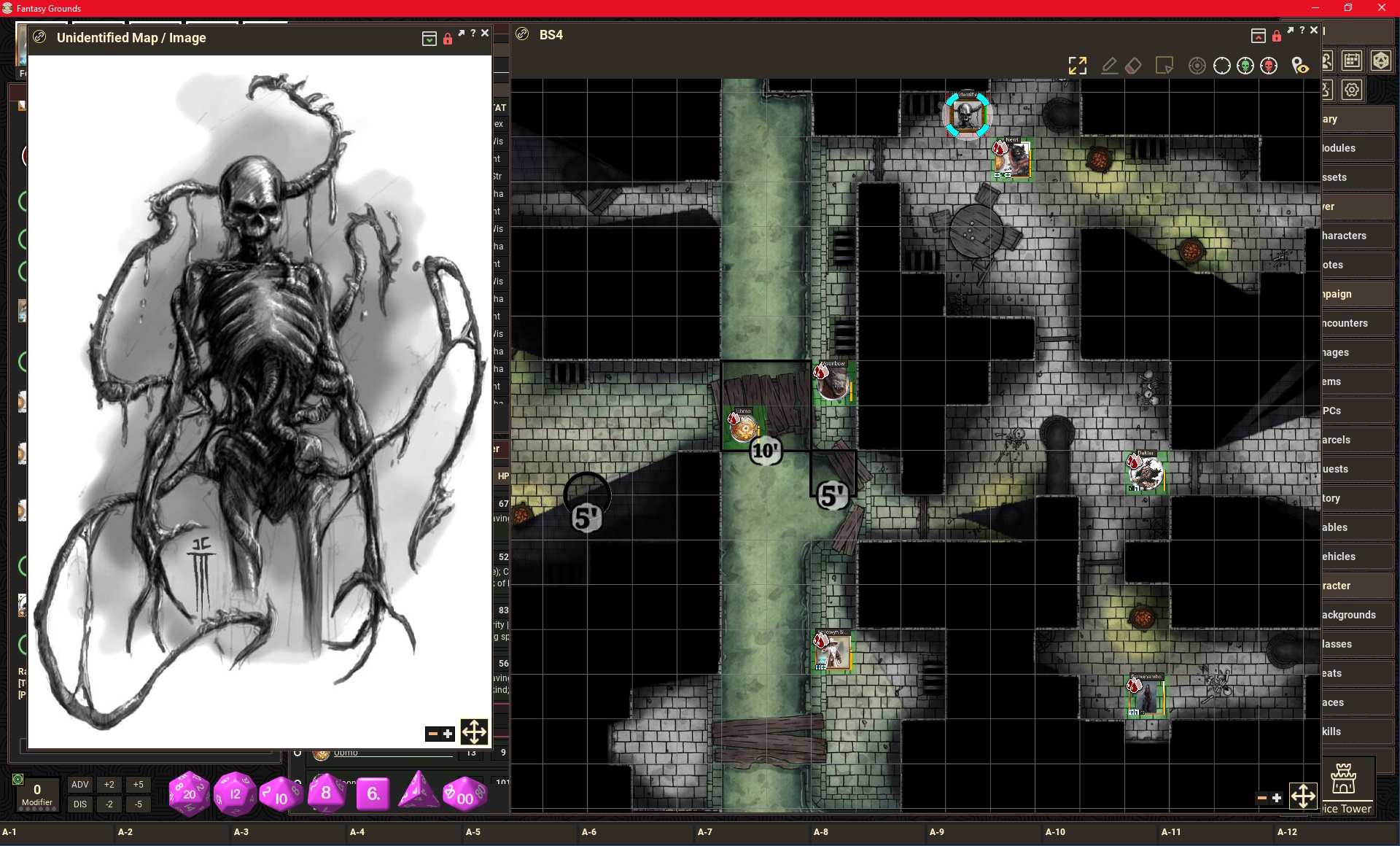The image size is (1400, 846).
Task: Share BS4 map using arrow icon
Action: [x=1290, y=30]
